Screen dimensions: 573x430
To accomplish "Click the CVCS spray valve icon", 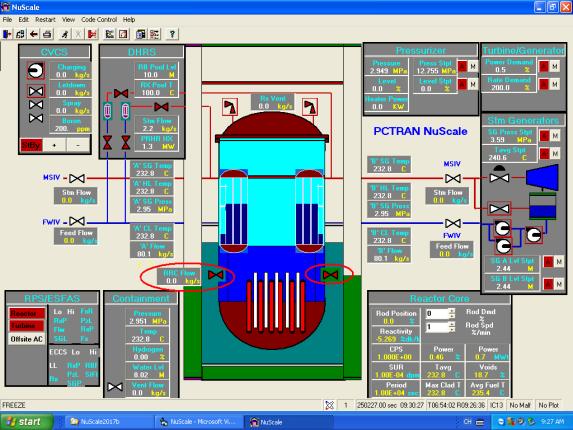I will click(x=36, y=105).
